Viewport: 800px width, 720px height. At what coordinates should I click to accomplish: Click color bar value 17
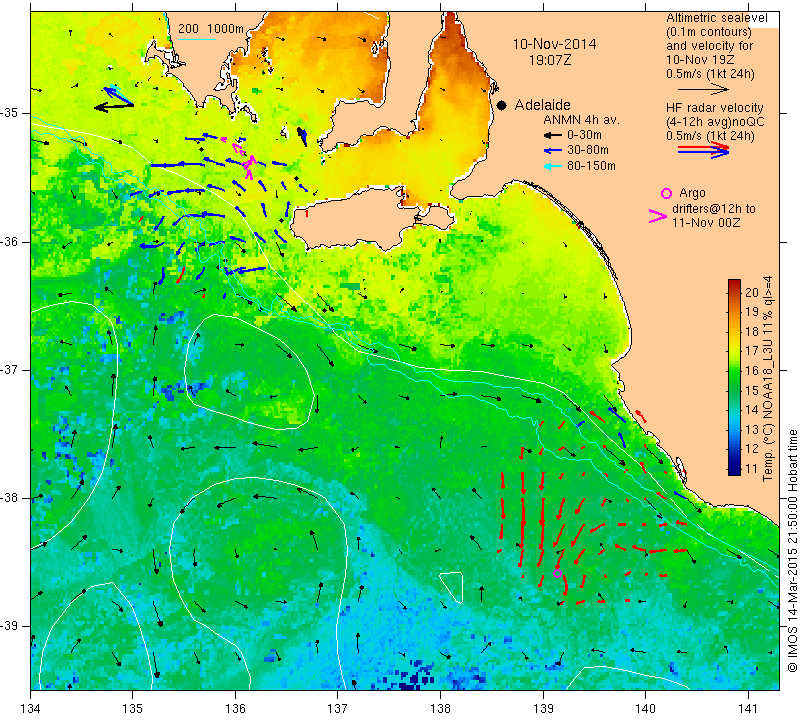752,351
